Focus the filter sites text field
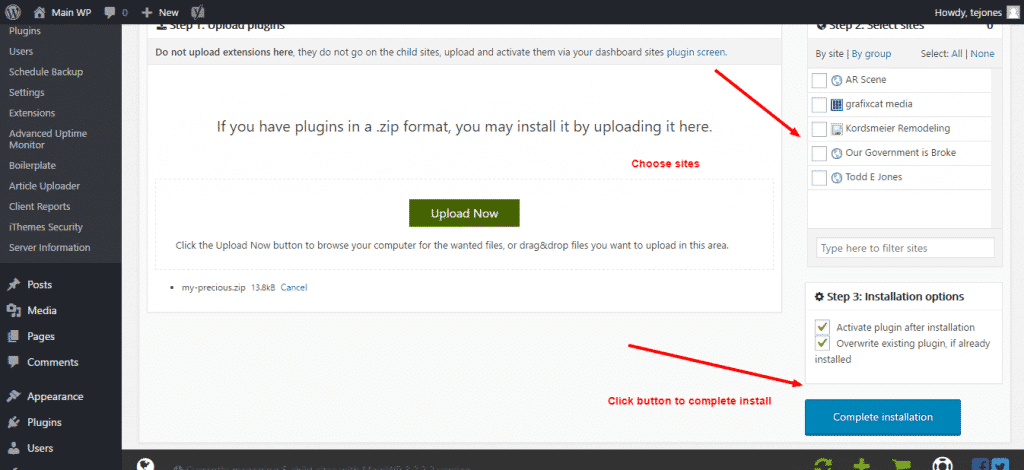Image resolution: width=1024 pixels, height=470 pixels. pyautogui.click(x=905, y=248)
